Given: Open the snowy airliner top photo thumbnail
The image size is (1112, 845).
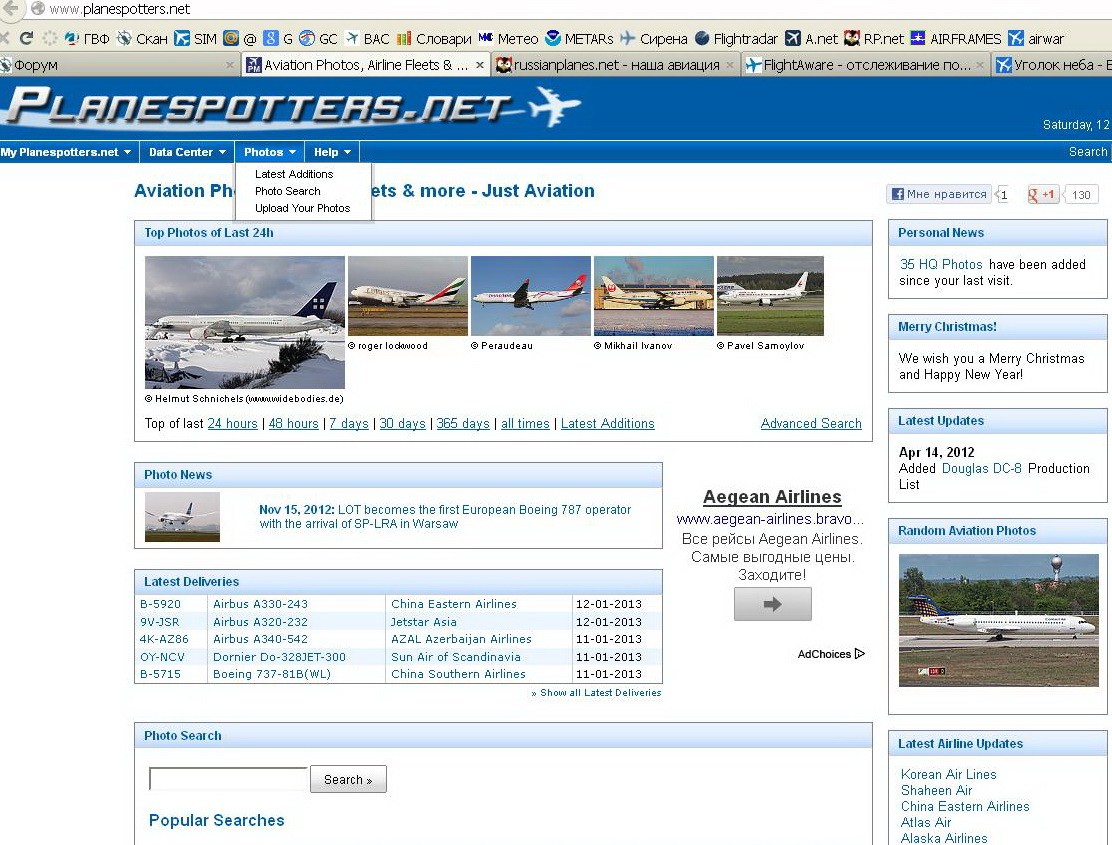Looking at the screenshot, I should tap(245, 322).
